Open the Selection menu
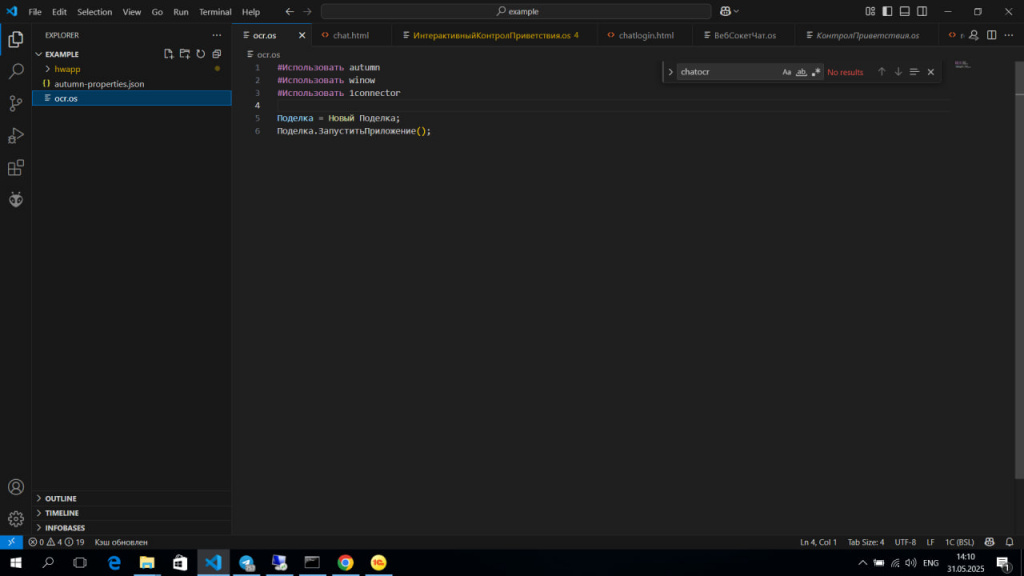Screen dimensions: 1024x576 click(x=95, y=12)
